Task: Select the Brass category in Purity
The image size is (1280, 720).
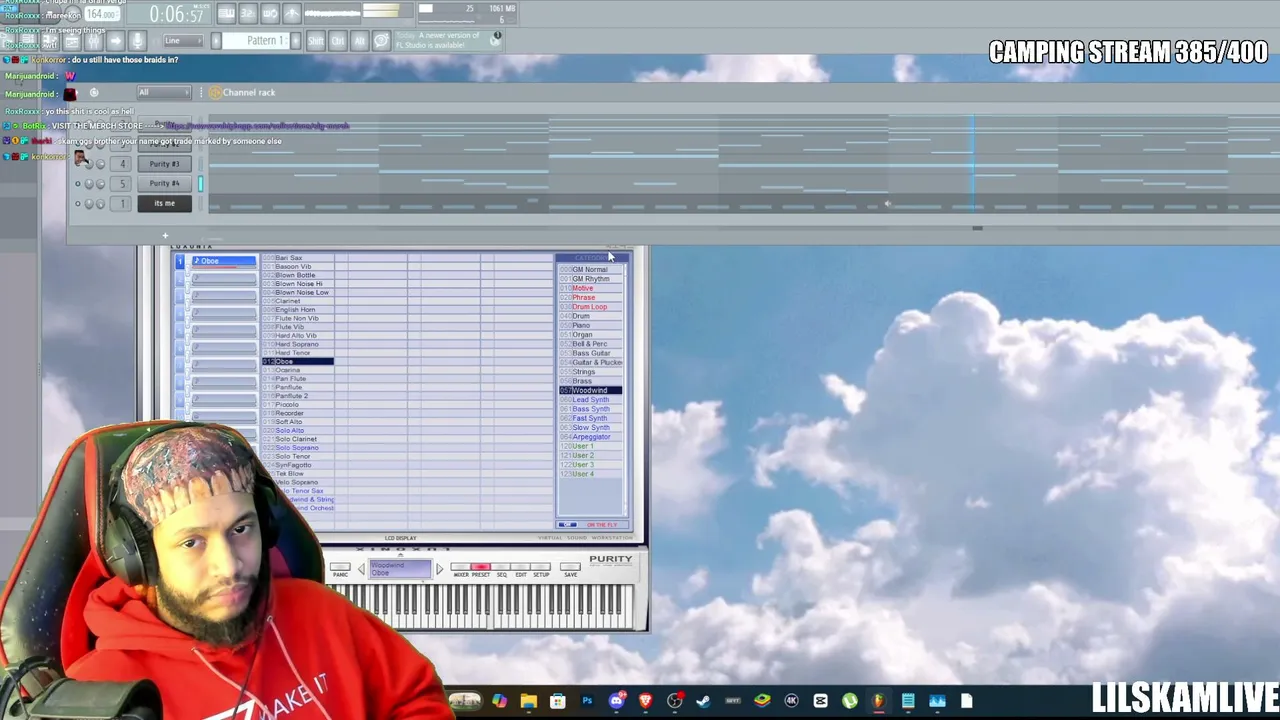Action: (x=582, y=381)
